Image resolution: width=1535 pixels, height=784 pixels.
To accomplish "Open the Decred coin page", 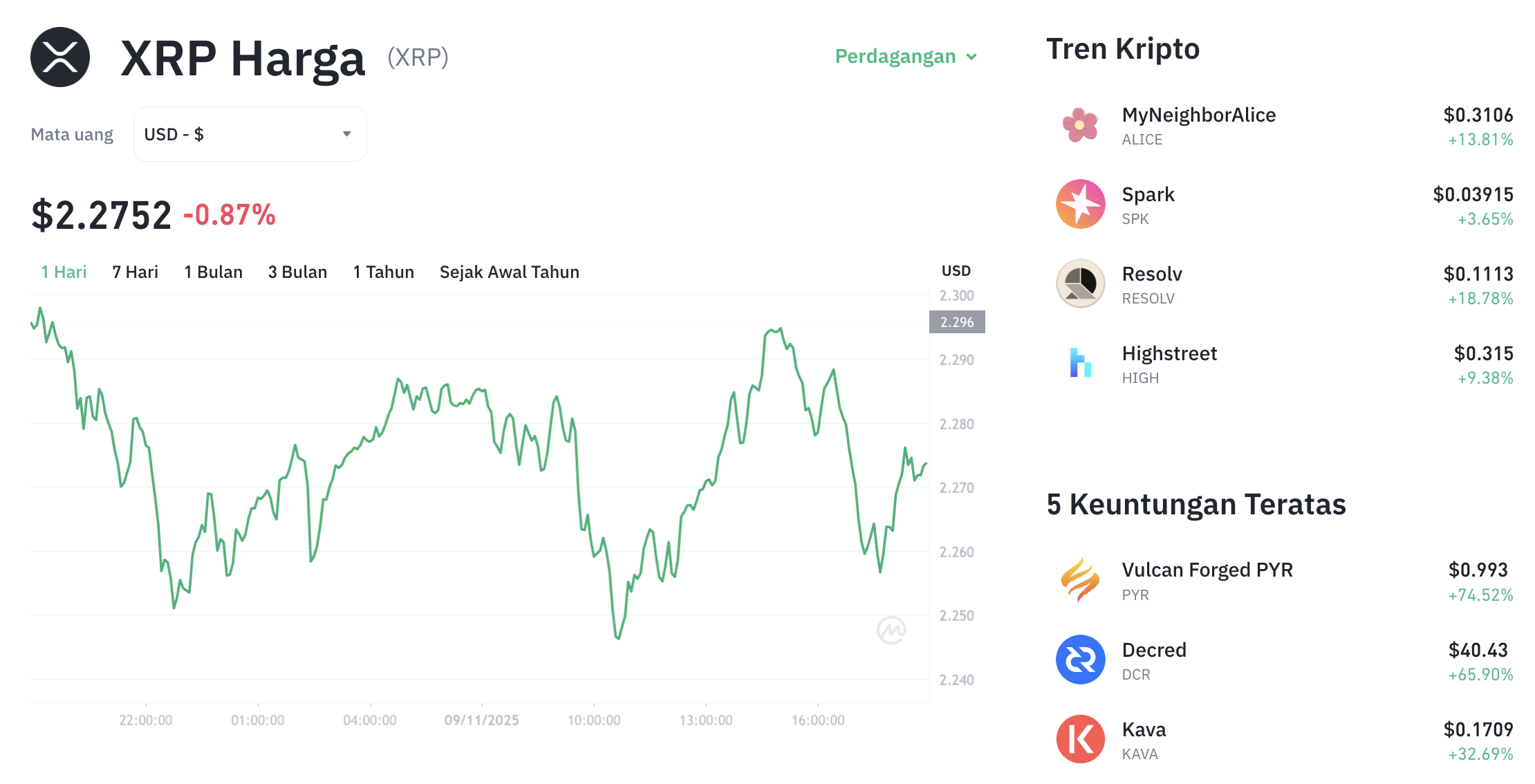I will [1153, 650].
